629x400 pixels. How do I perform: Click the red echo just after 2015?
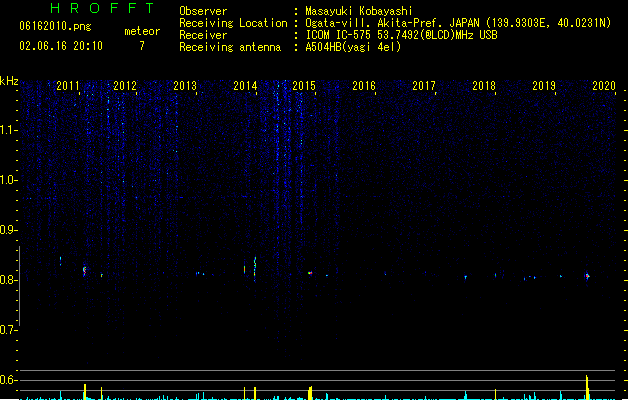coord(310,273)
